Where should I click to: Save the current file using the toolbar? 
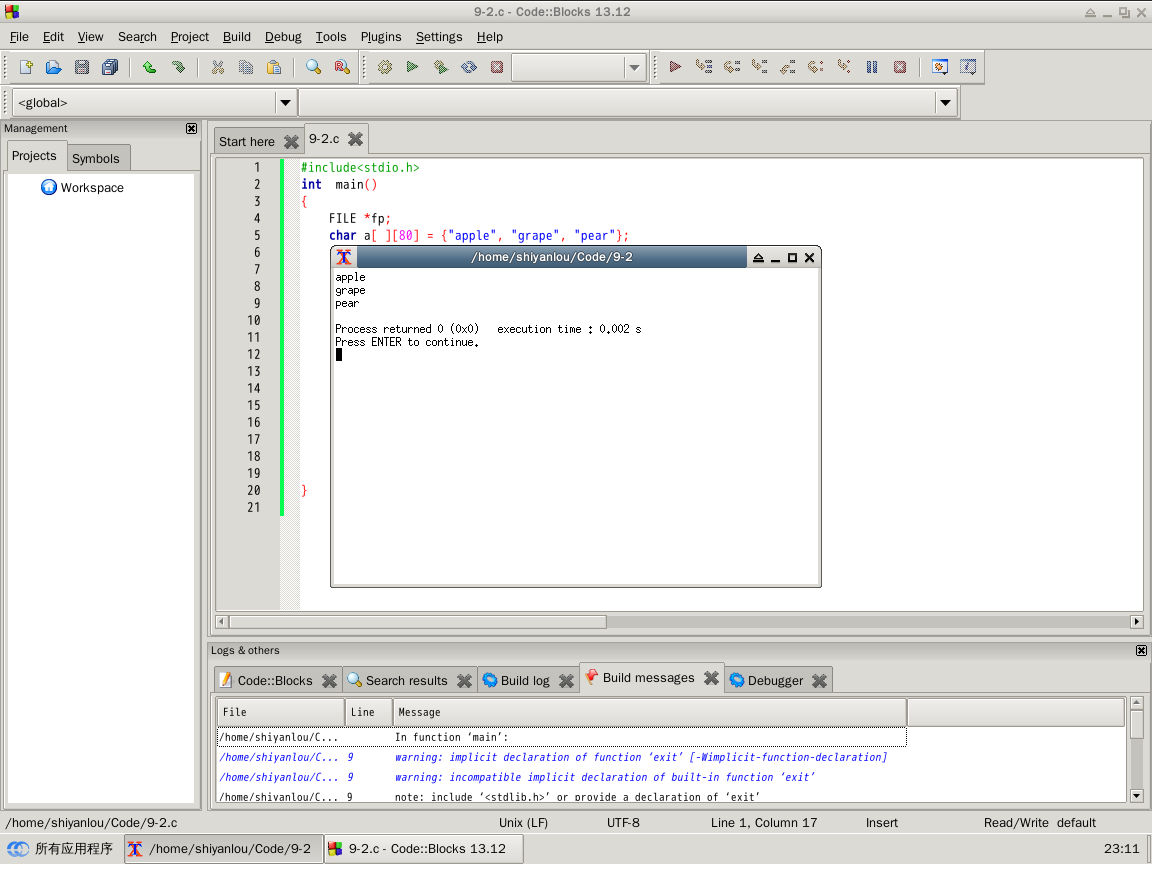[x=82, y=67]
